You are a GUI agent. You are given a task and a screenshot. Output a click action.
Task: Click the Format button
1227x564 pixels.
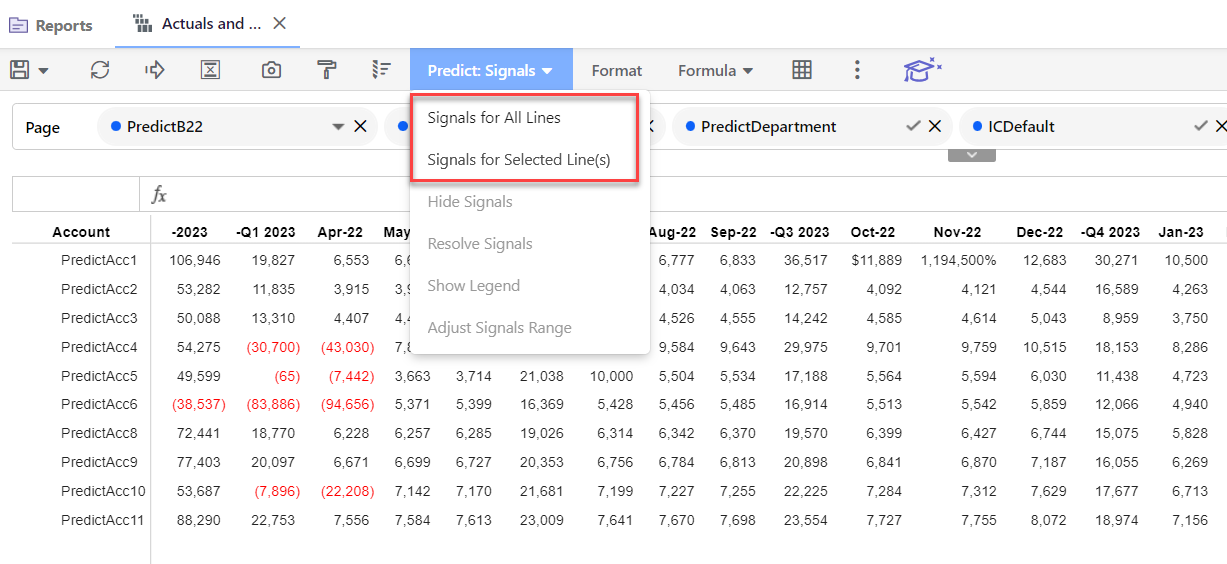pos(617,70)
